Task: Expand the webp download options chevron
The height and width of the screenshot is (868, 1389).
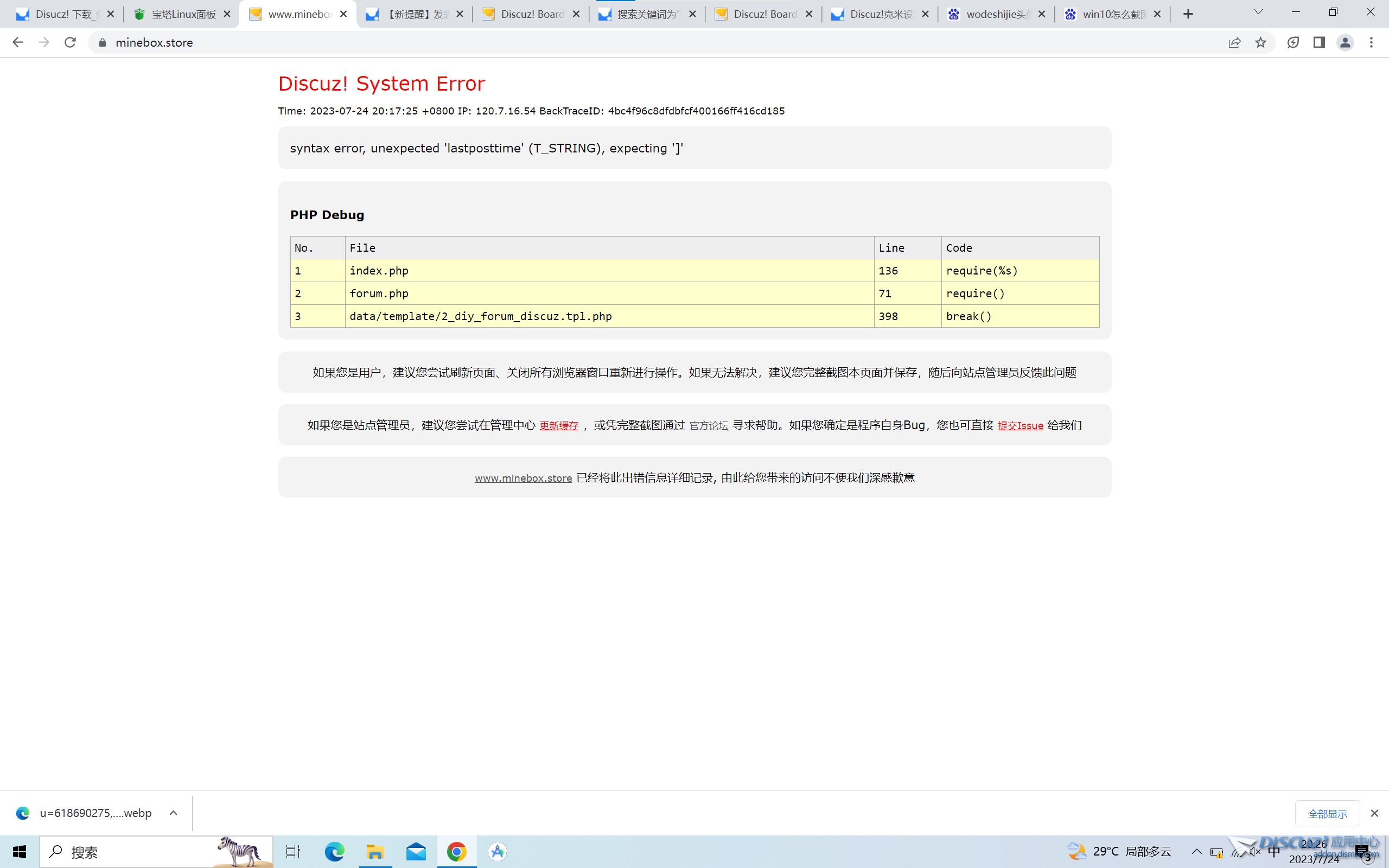Action: tap(173, 813)
